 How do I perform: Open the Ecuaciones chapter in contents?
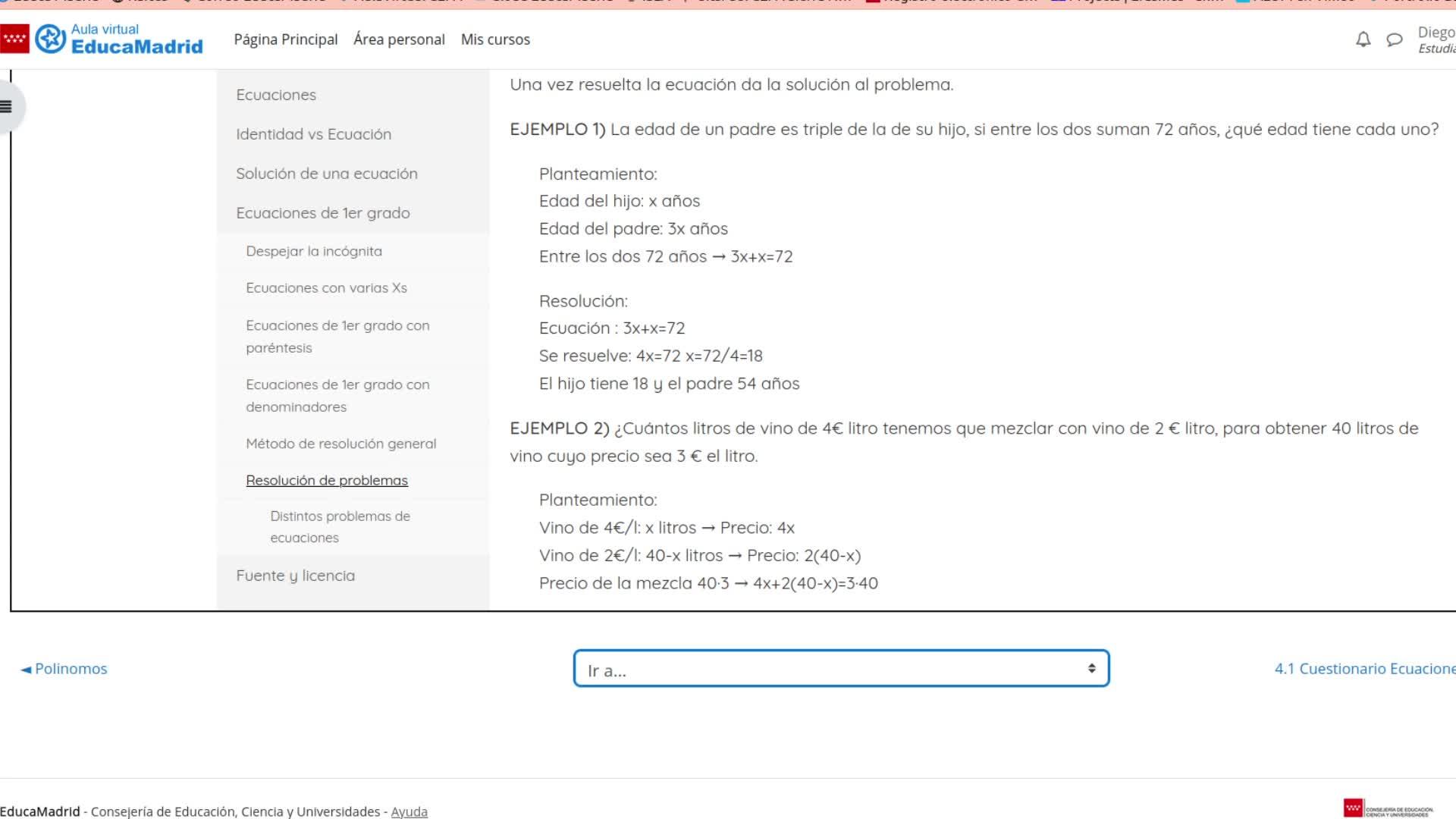tap(276, 95)
